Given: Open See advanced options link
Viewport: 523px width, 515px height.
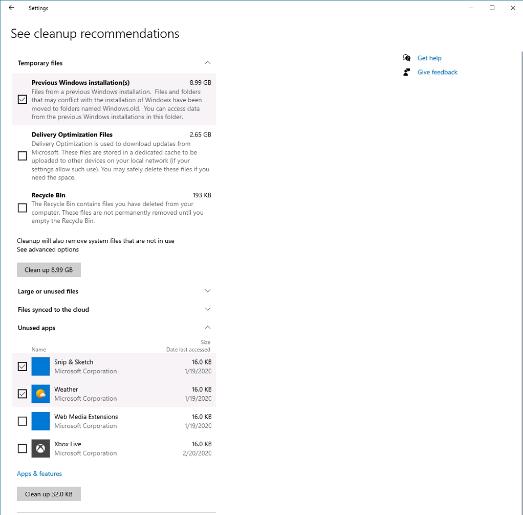Looking at the screenshot, I should click(x=48, y=249).
